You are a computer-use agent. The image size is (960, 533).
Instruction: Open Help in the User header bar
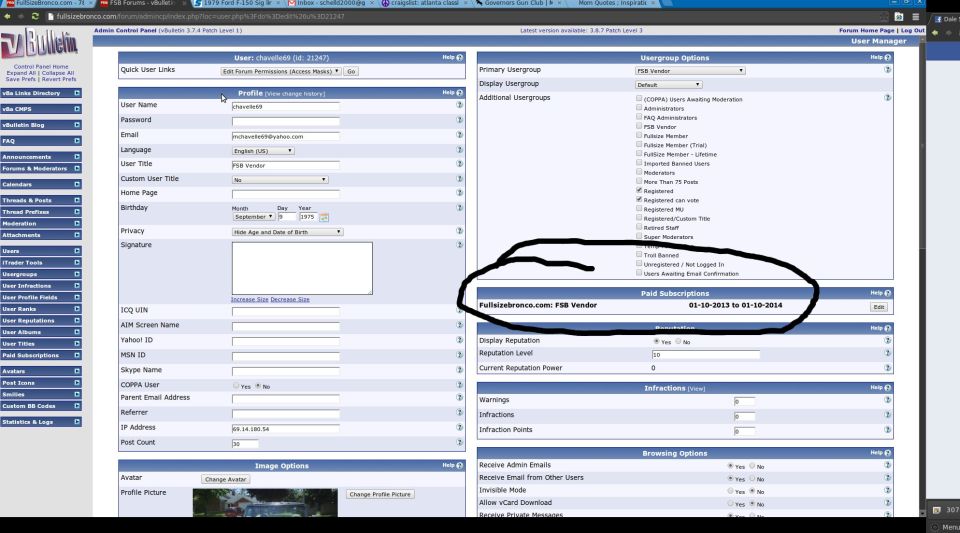pyautogui.click(x=452, y=57)
